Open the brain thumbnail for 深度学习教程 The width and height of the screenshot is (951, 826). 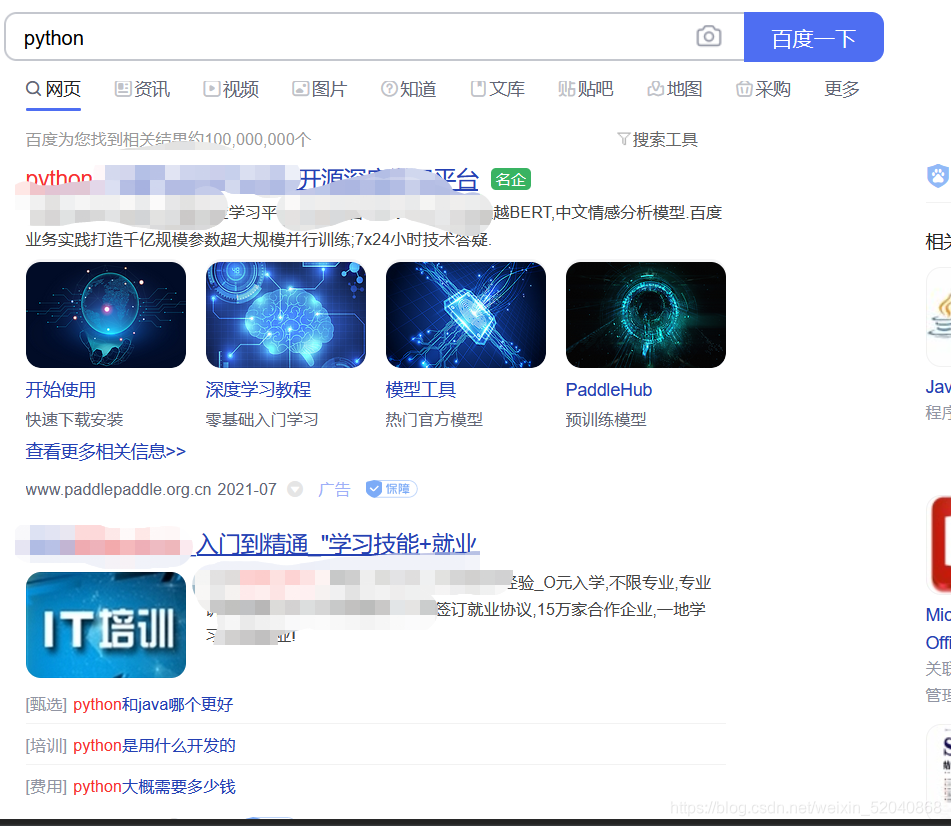pyautogui.click(x=286, y=315)
